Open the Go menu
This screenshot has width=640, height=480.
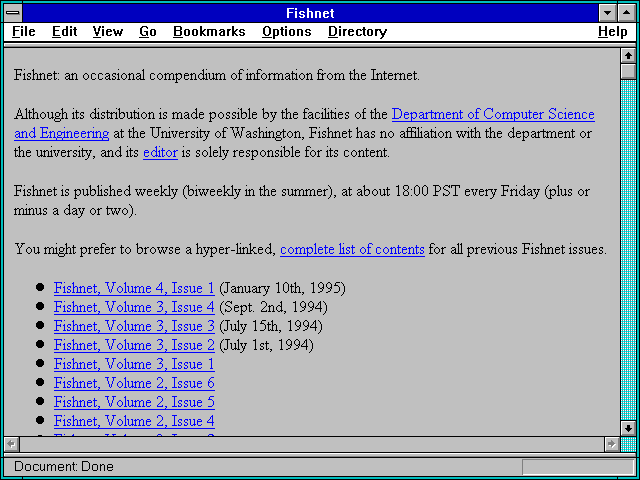pos(147,32)
